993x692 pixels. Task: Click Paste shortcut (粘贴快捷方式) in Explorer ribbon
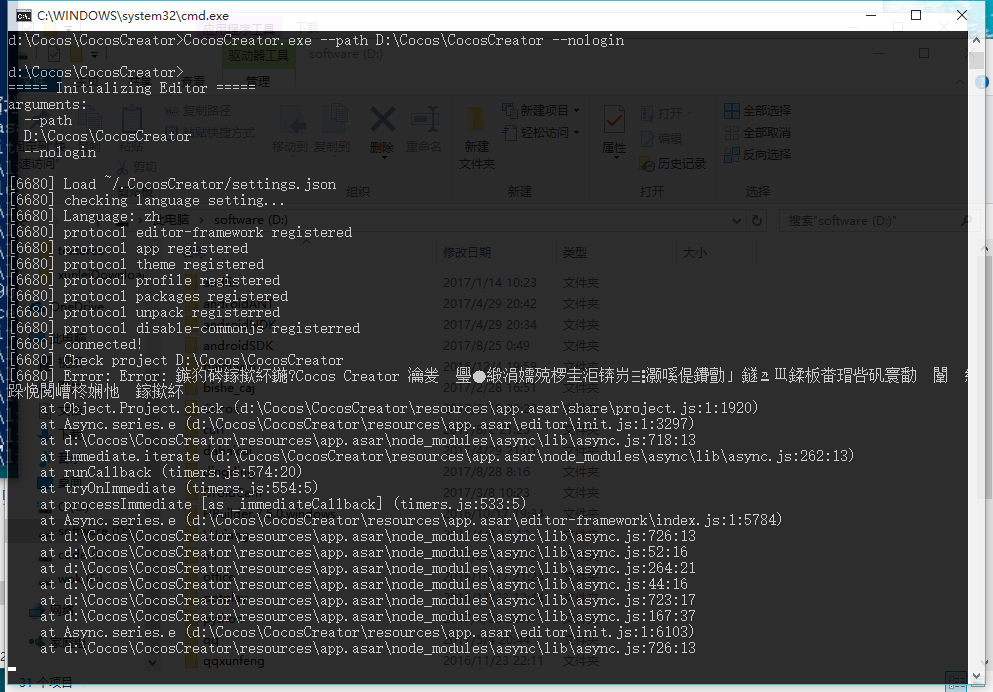[x=210, y=132]
